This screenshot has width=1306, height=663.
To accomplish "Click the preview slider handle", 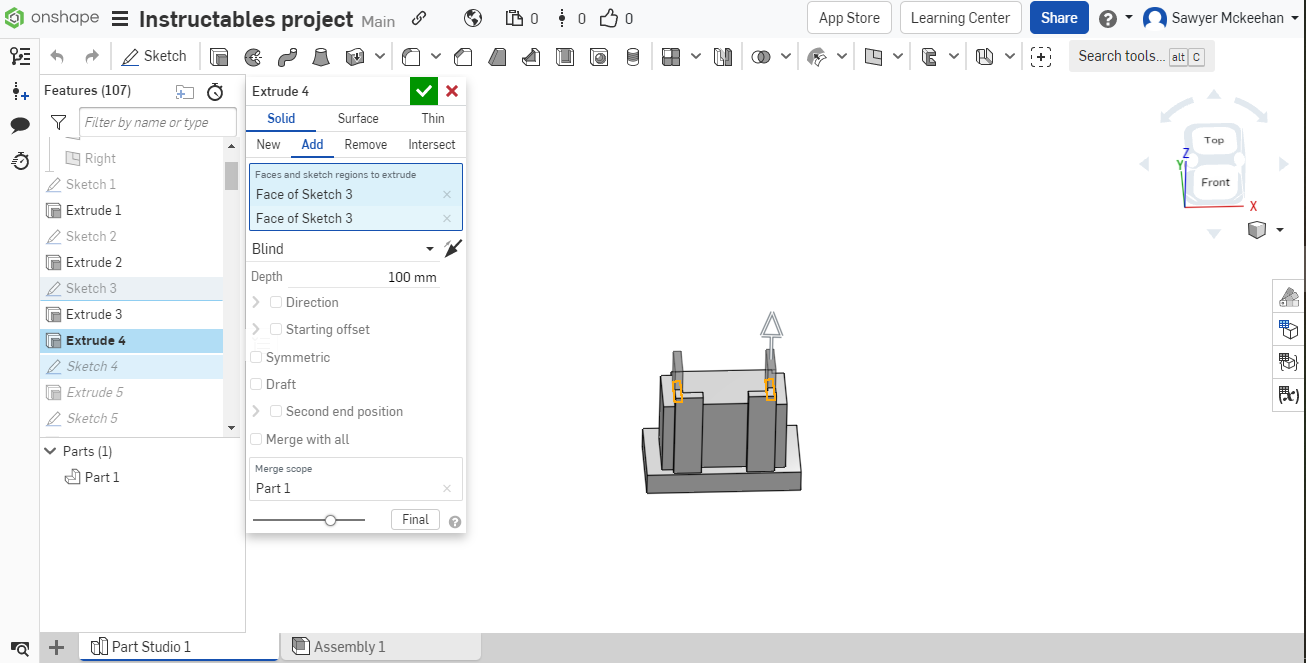I will coord(330,520).
